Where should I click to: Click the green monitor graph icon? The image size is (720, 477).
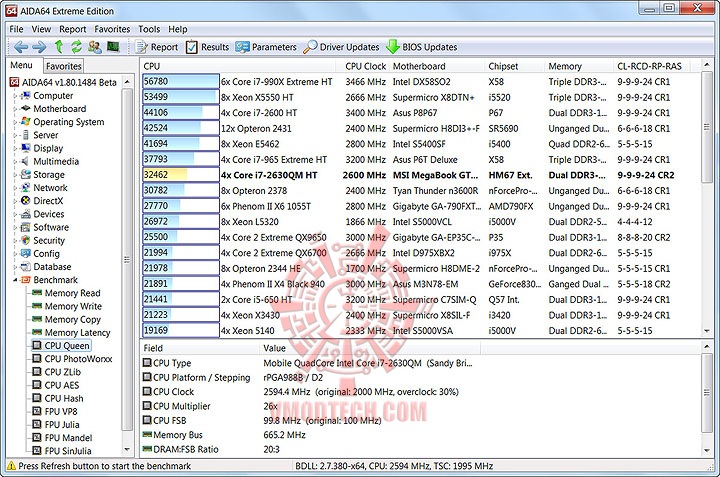[113, 46]
